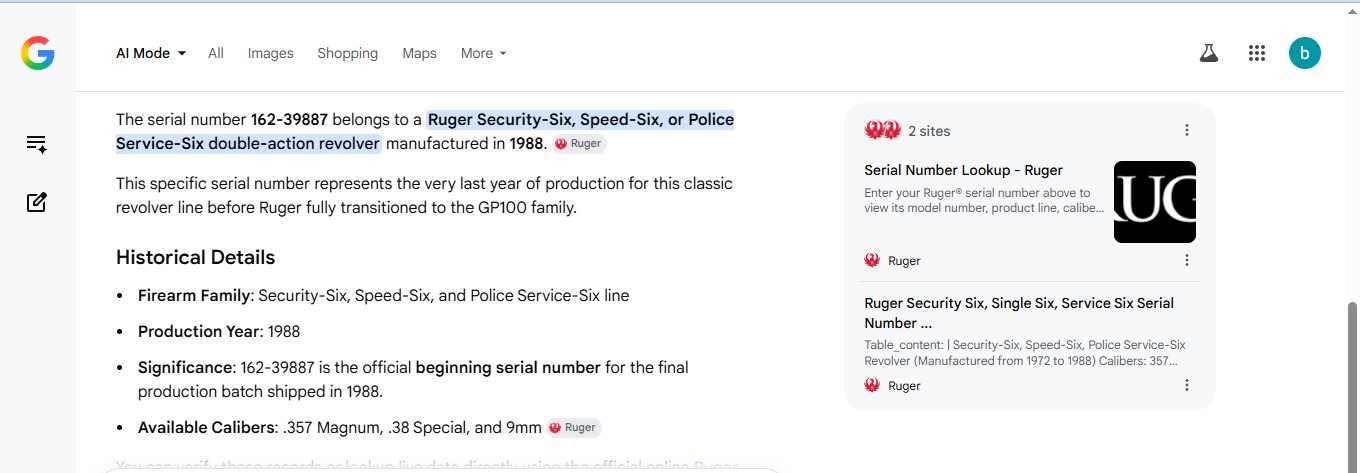Image resolution: width=1360 pixels, height=473 pixels.
Task: Click the Production Year: 1988 bullet
Action: (x=219, y=331)
